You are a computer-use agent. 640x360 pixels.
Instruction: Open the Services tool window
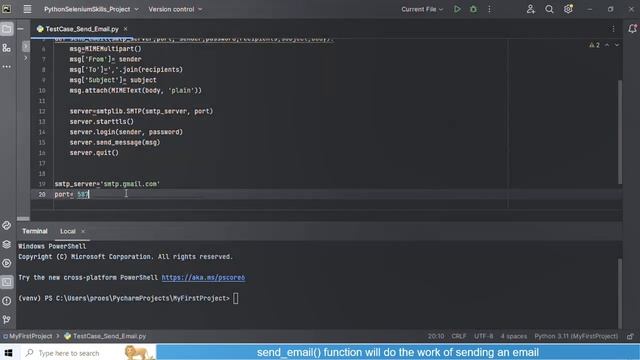pyautogui.click(x=7, y=263)
